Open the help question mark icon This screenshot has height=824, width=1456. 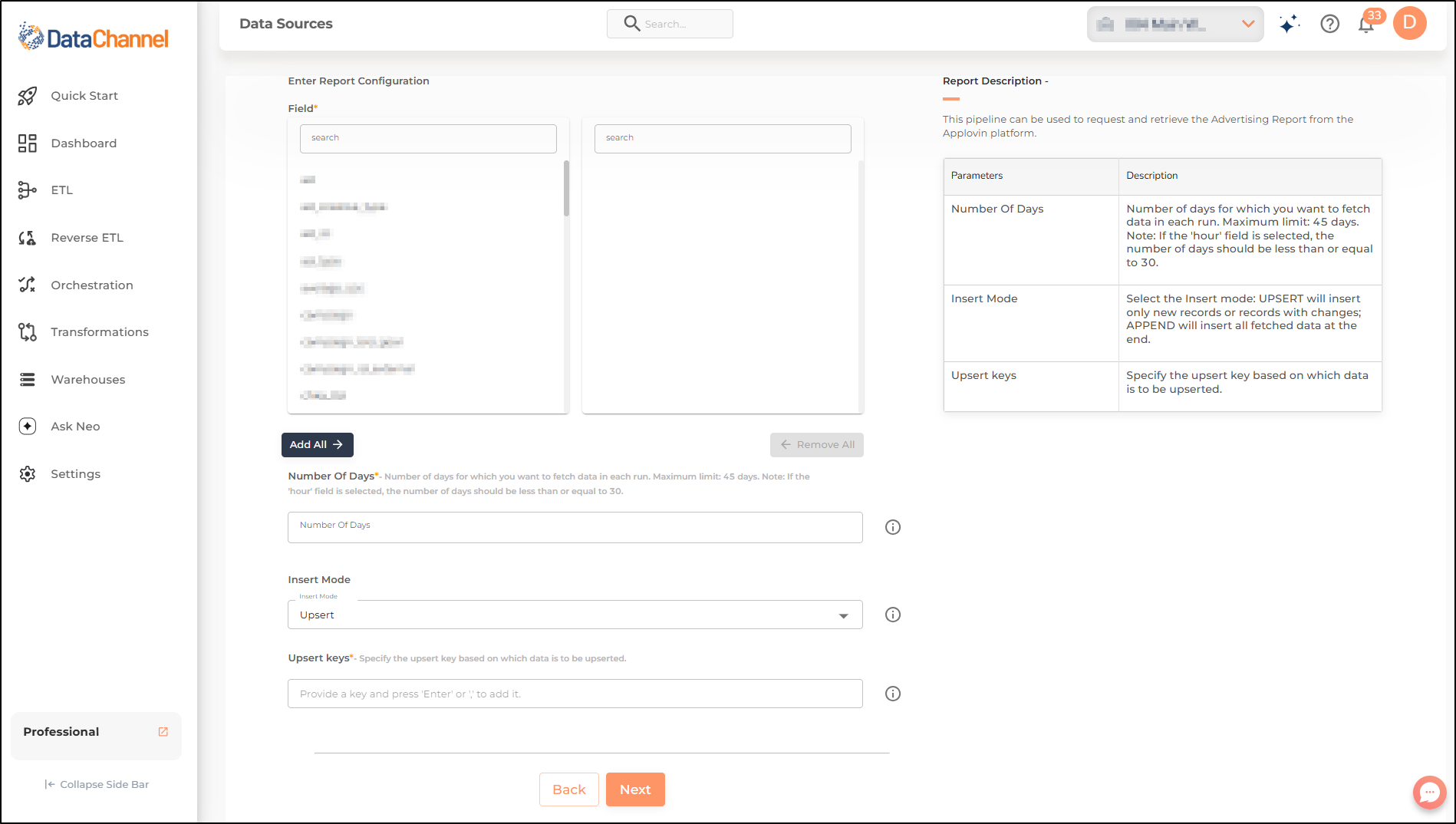click(1329, 24)
